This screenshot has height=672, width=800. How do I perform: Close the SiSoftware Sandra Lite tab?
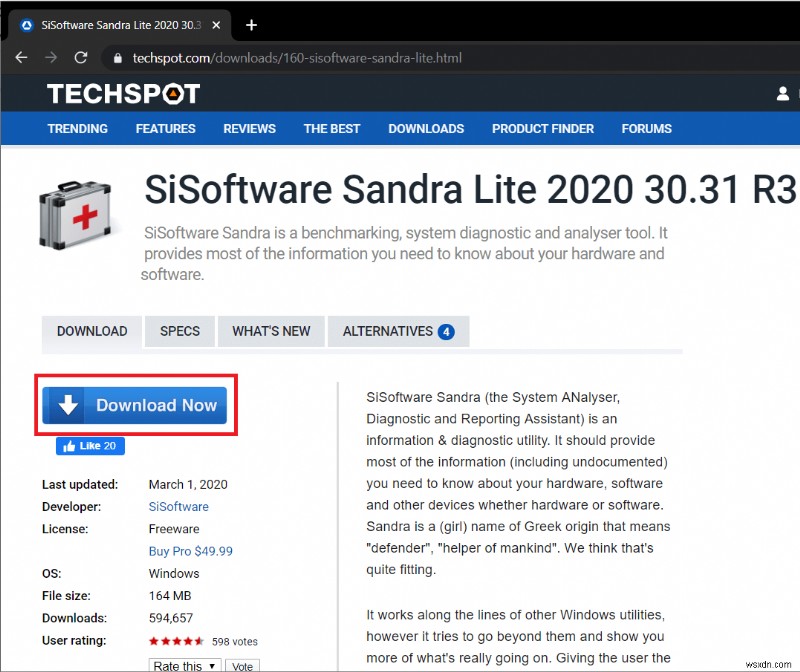coord(216,25)
